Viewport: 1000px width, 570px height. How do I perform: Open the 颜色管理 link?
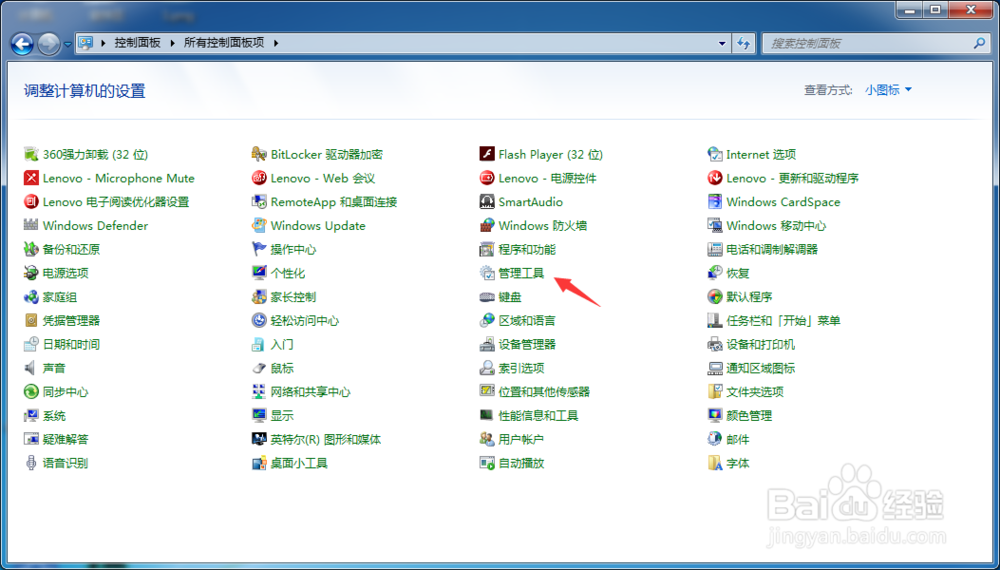tap(749, 416)
